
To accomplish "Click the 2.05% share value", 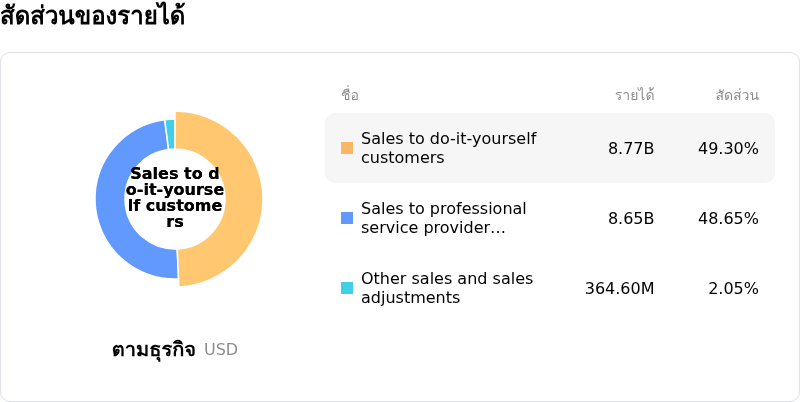I will (x=733, y=289).
